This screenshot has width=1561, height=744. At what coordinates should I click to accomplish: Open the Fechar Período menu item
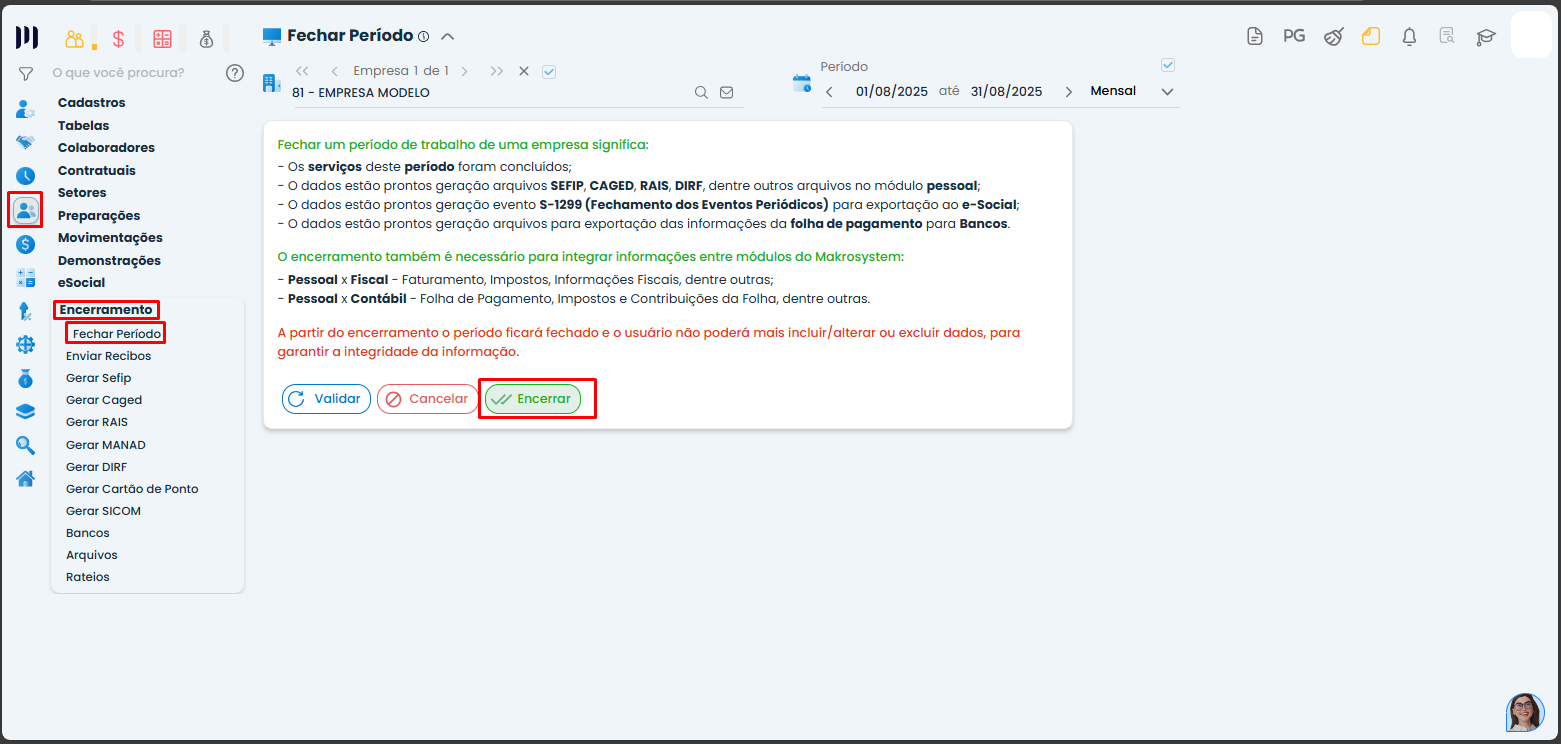(x=115, y=333)
